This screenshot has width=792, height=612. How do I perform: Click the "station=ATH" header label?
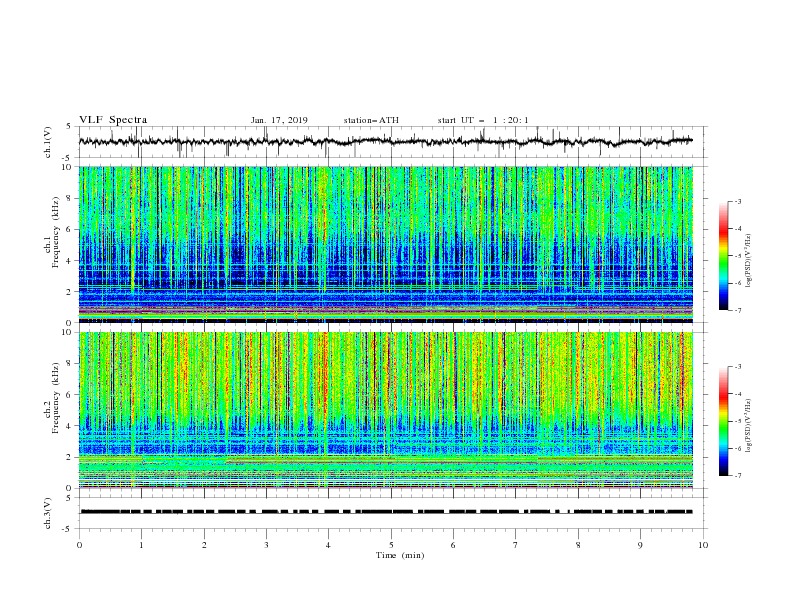[371, 120]
